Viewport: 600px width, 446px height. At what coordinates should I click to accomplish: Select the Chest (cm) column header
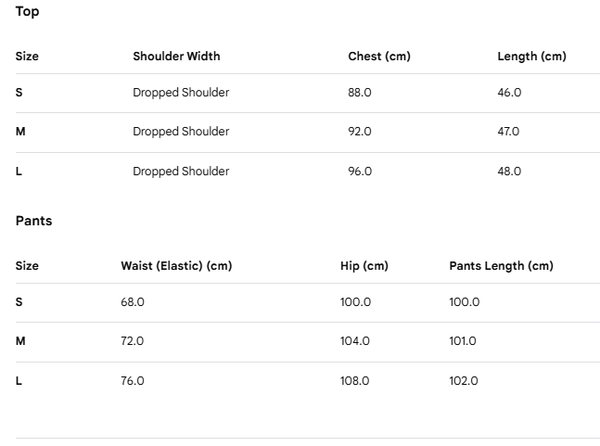coord(379,56)
